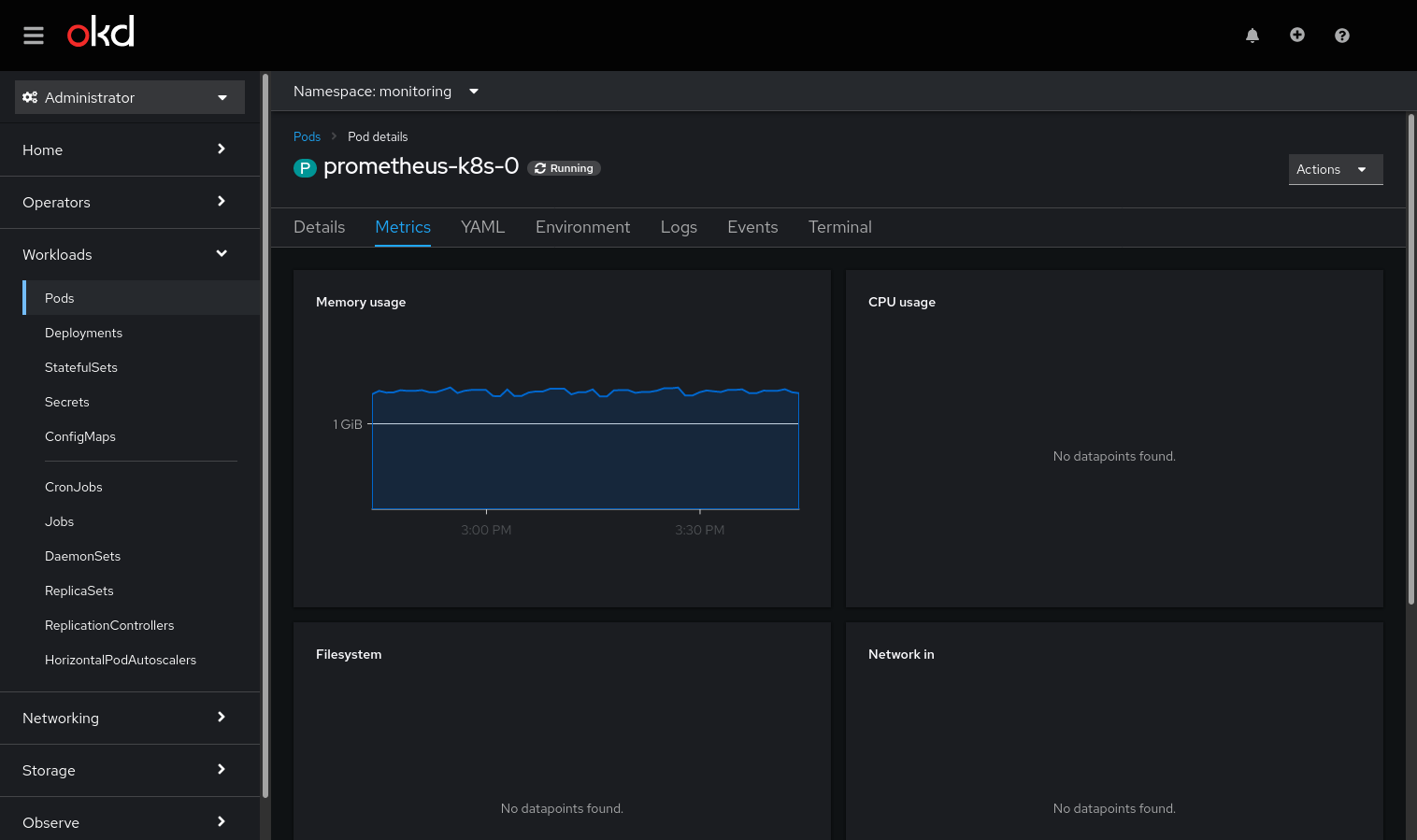Go to Deployments in the sidebar
This screenshot has width=1417, height=840.
tap(83, 333)
